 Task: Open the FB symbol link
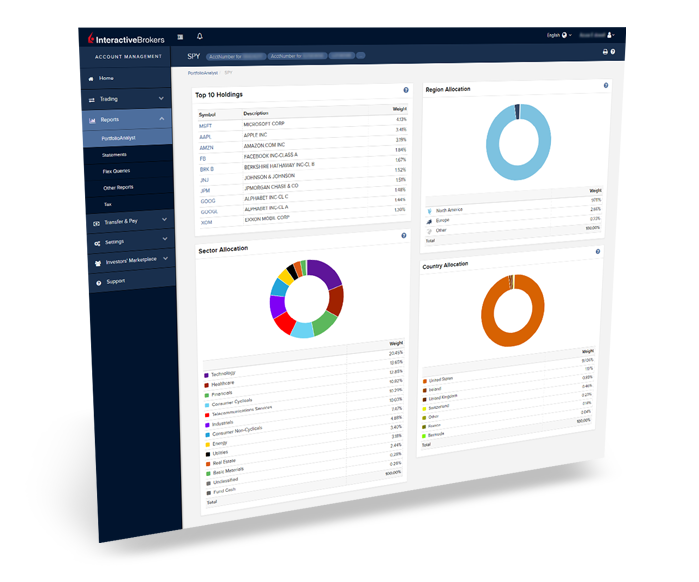203,159
